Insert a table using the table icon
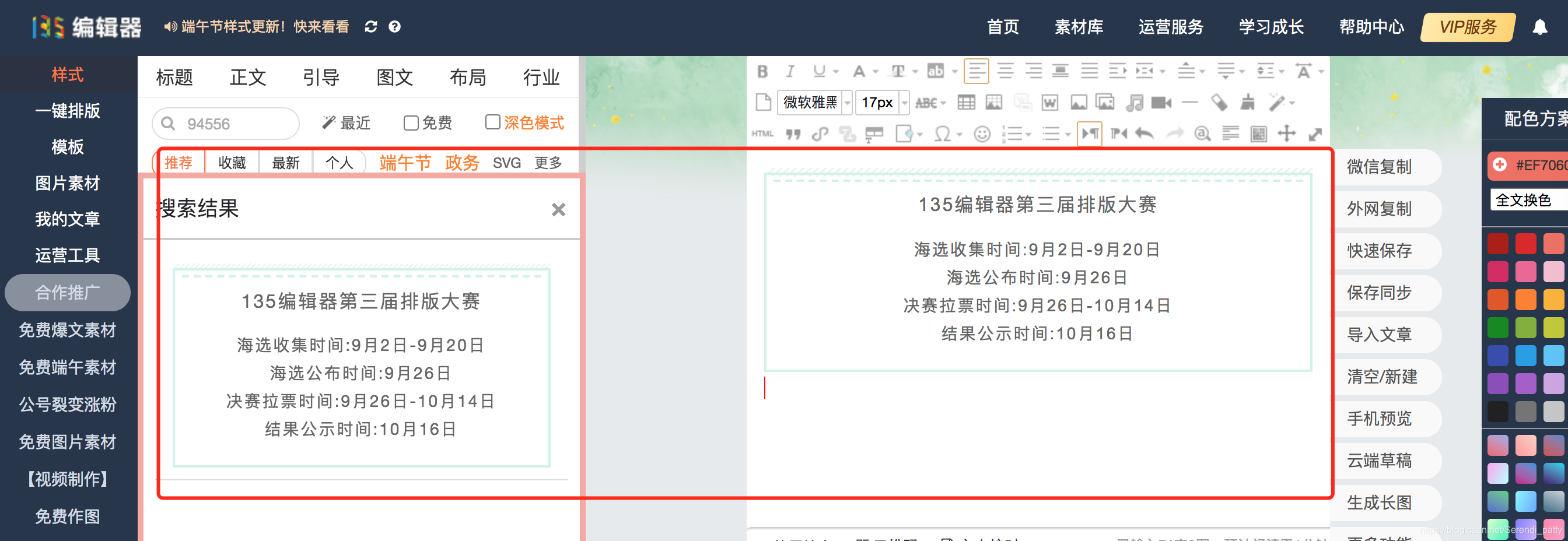 tap(967, 102)
